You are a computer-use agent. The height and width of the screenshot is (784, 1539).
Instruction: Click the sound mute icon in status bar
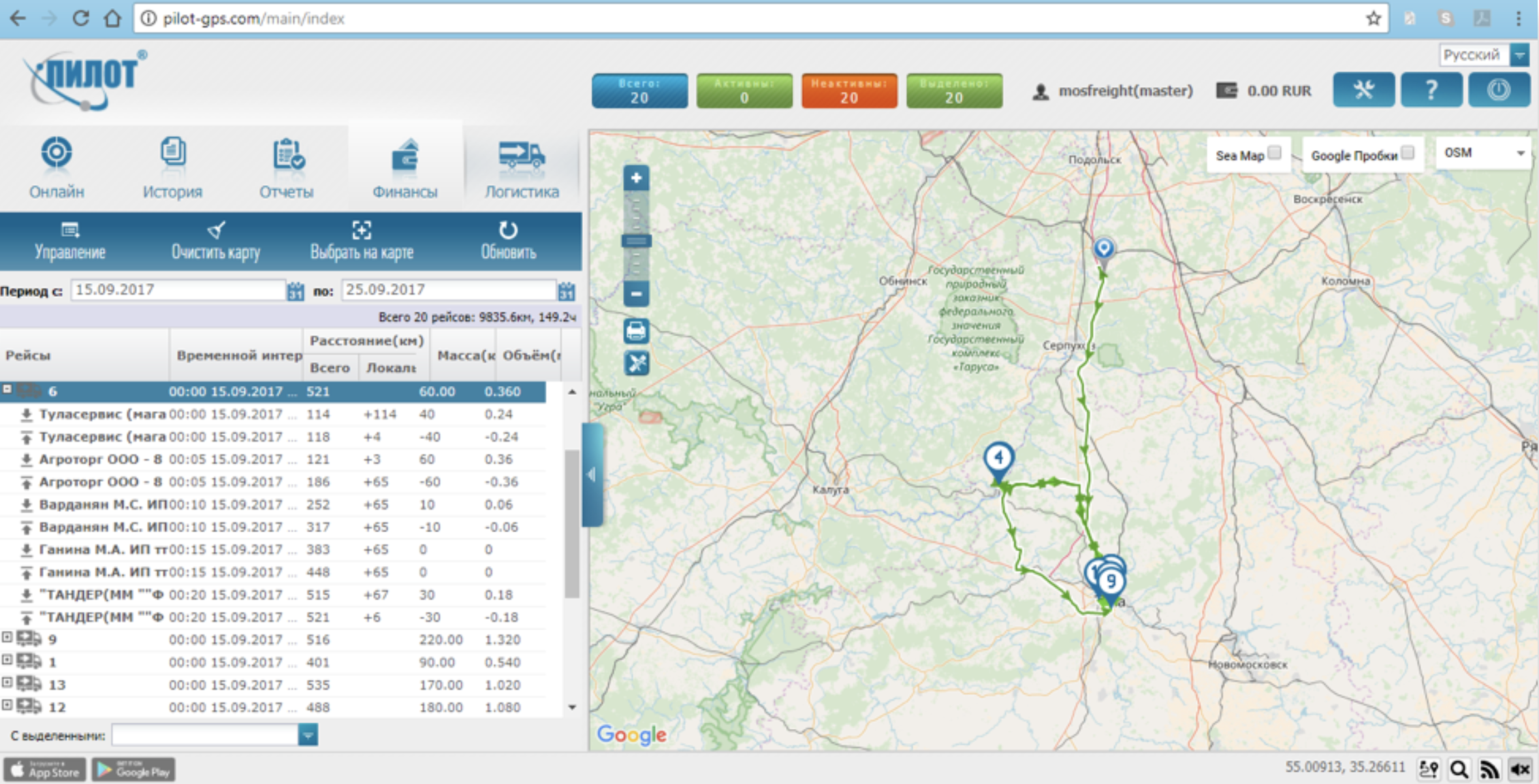1520,769
